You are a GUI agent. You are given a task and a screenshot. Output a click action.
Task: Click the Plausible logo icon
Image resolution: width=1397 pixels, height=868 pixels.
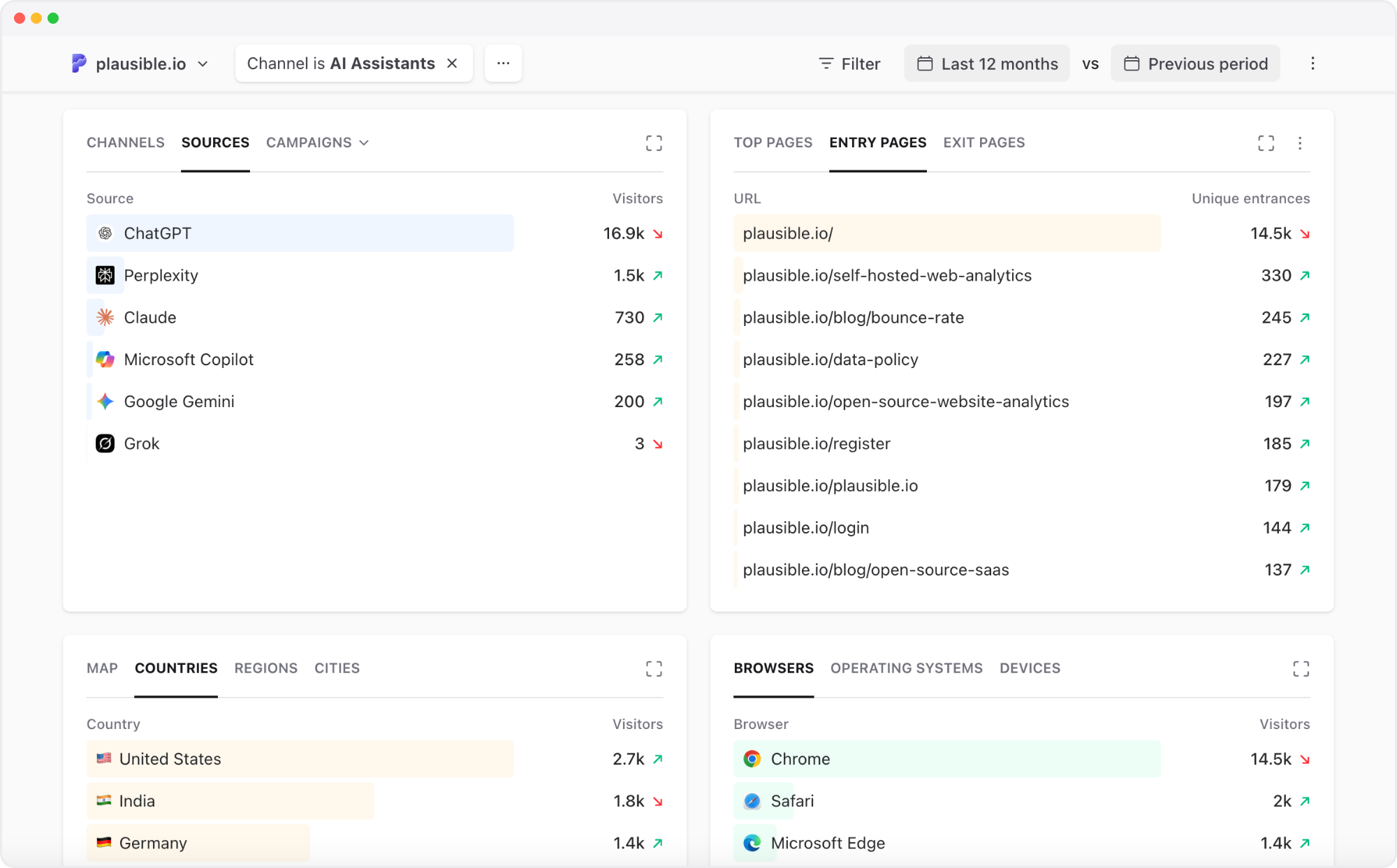click(79, 64)
